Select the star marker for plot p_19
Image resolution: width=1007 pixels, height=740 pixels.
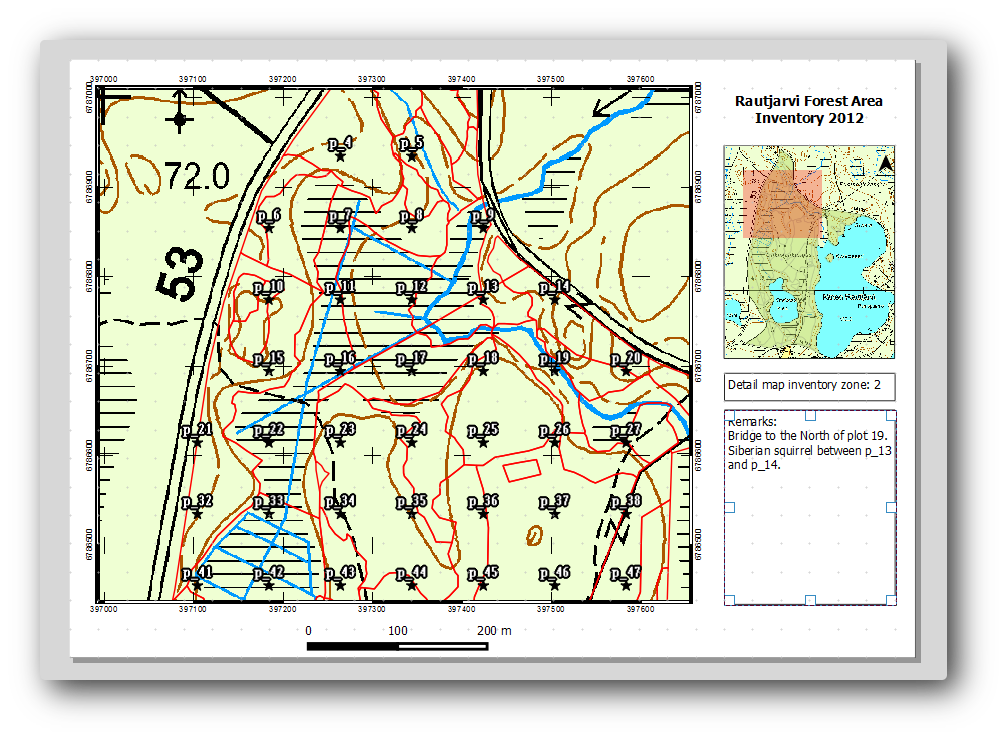click(x=554, y=370)
